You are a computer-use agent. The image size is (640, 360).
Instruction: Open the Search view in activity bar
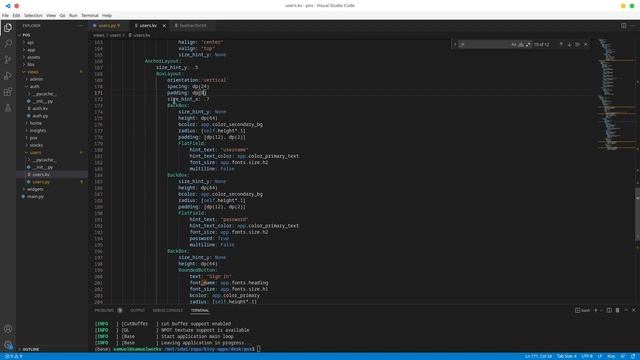point(8,43)
